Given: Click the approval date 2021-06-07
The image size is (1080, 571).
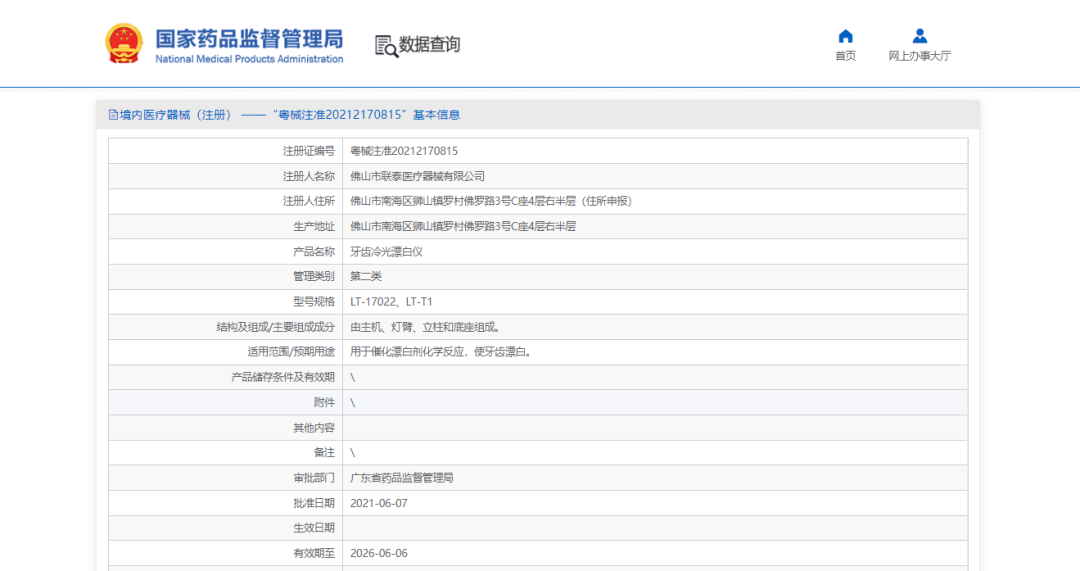Looking at the screenshot, I should (379, 503).
